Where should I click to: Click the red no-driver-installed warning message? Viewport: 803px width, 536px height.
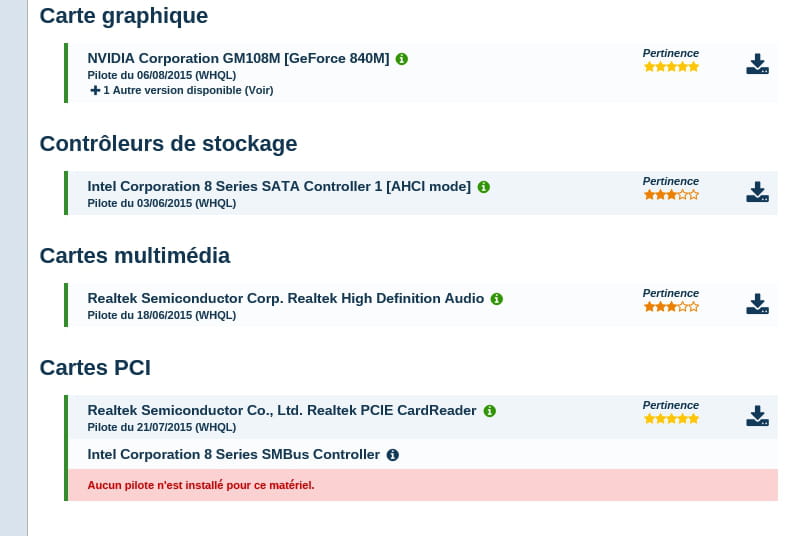(201, 486)
